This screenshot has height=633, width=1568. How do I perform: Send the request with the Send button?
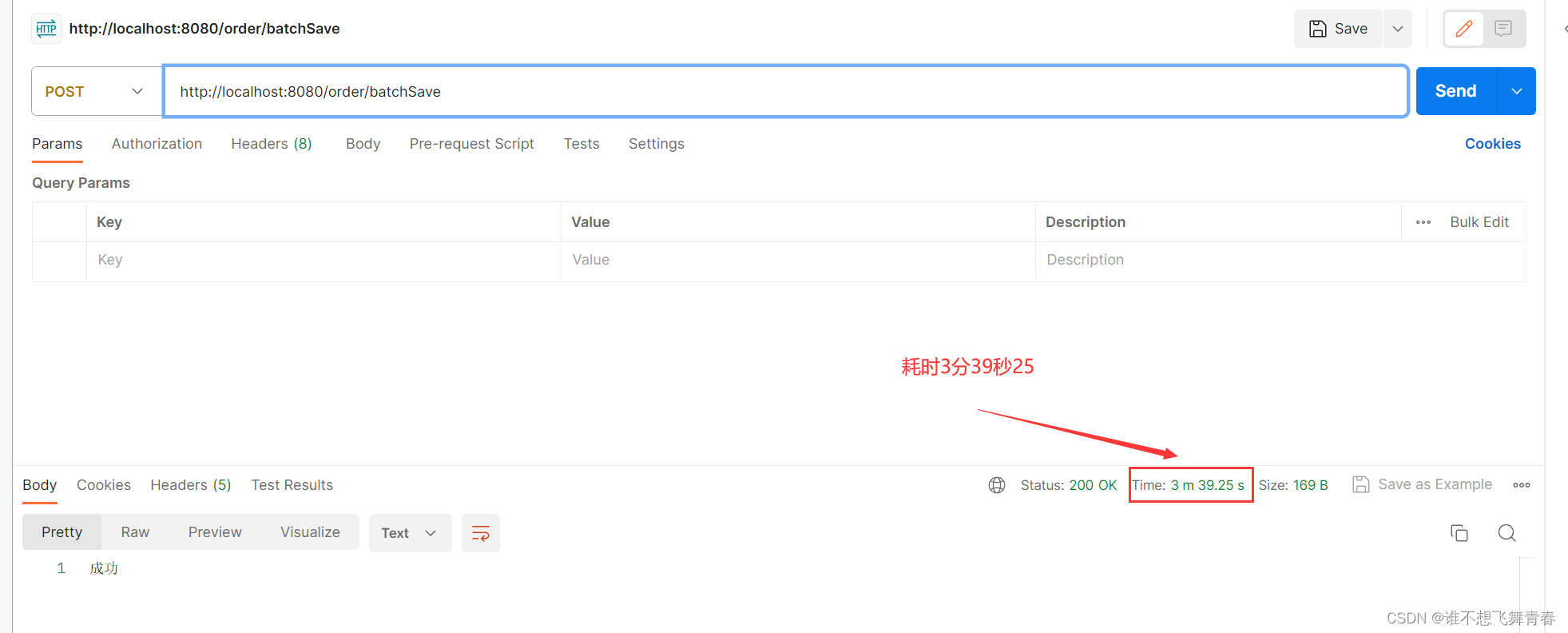pos(1456,91)
